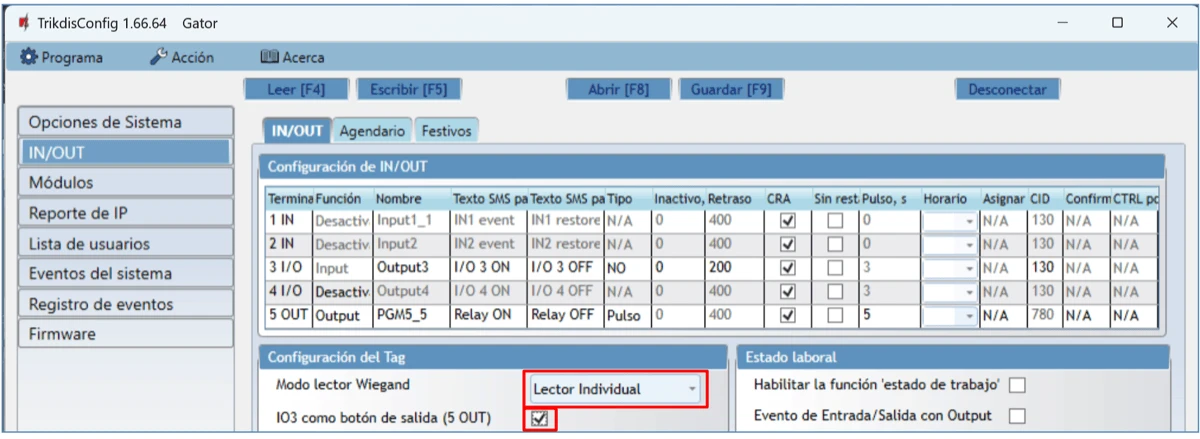Screen dimensions: 1200x439
Task: Open the Programa menu
Action: coord(61,57)
